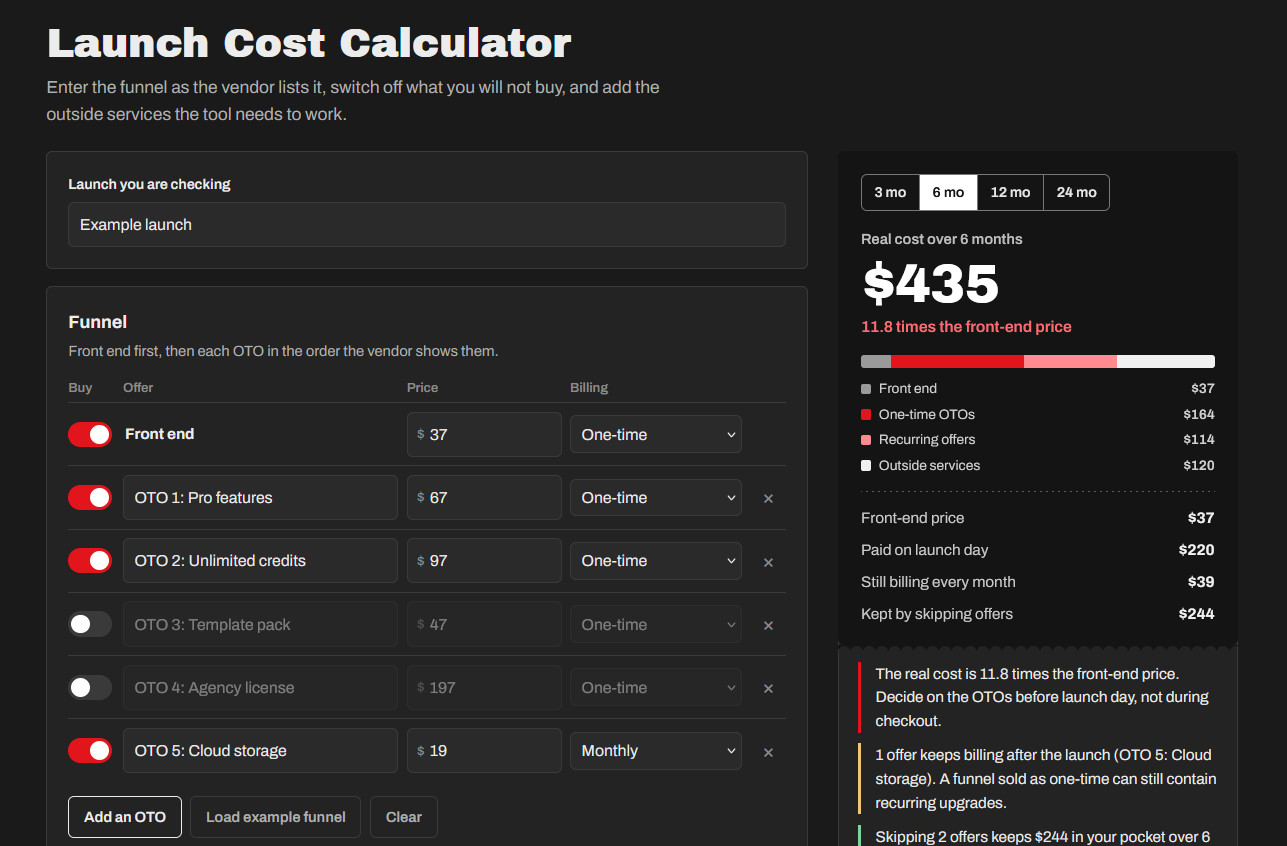Edit the OTO 1 price field showing 67
1287x846 pixels.
point(484,498)
